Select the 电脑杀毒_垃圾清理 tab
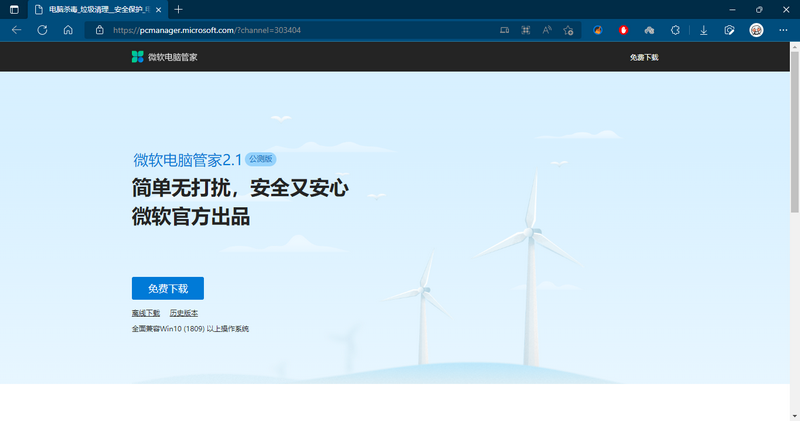Image resolution: width=800 pixels, height=421 pixels. [x=99, y=10]
